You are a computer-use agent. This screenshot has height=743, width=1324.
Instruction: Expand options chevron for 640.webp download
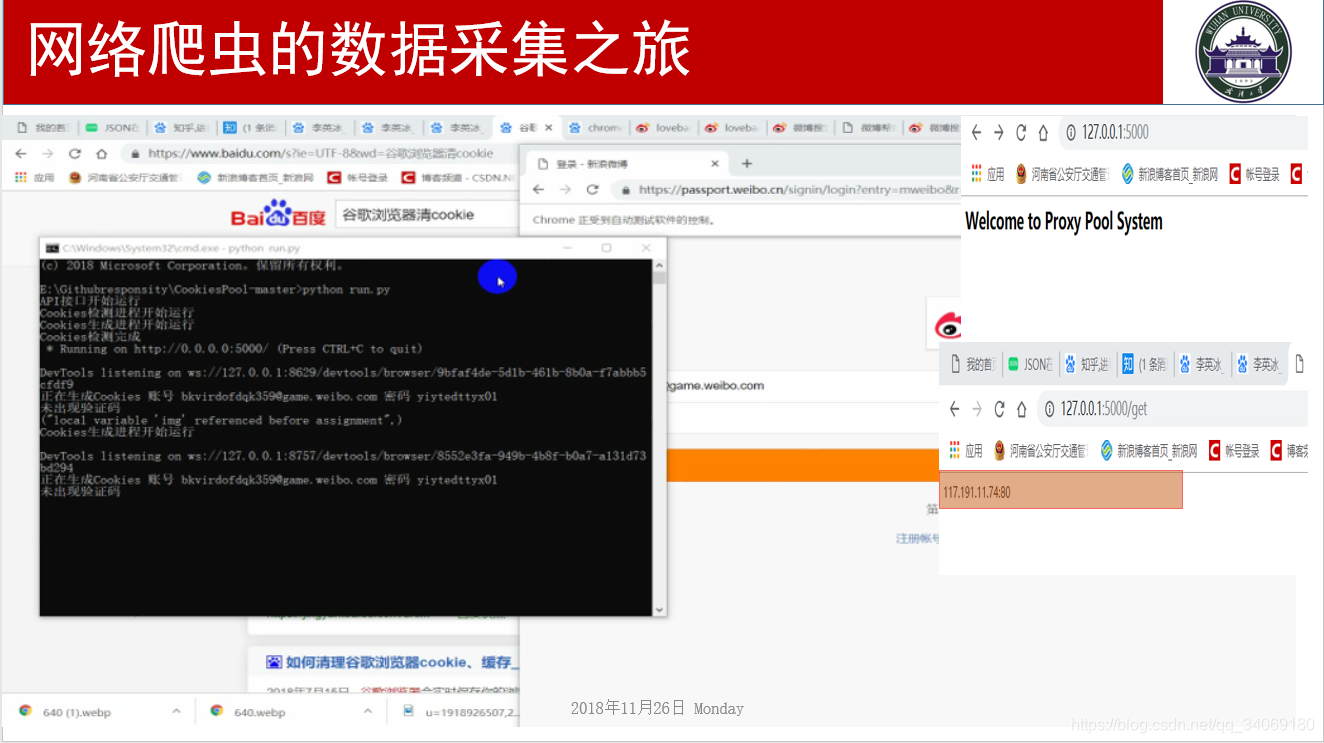(369, 711)
